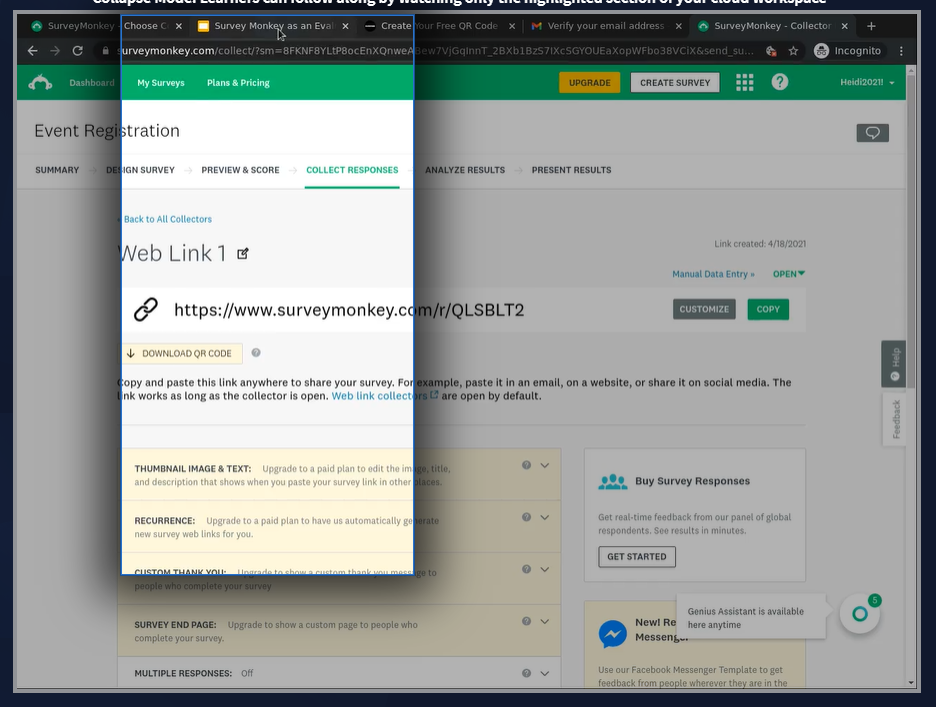This screenshot has height=707, width=936.
Task: Select the Collect Responses step
Action: pyautogui.click(x=352, y=170)
